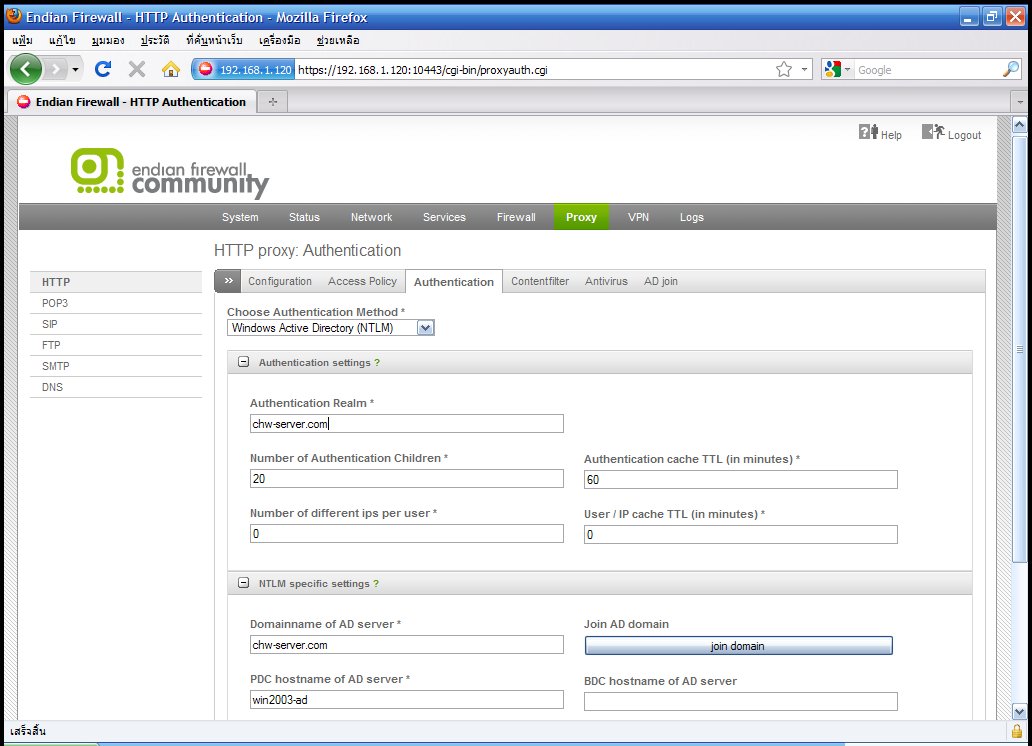Open the Firewall menu
The height and width of the screenshot is (746, 1032).
click(516, 217)
